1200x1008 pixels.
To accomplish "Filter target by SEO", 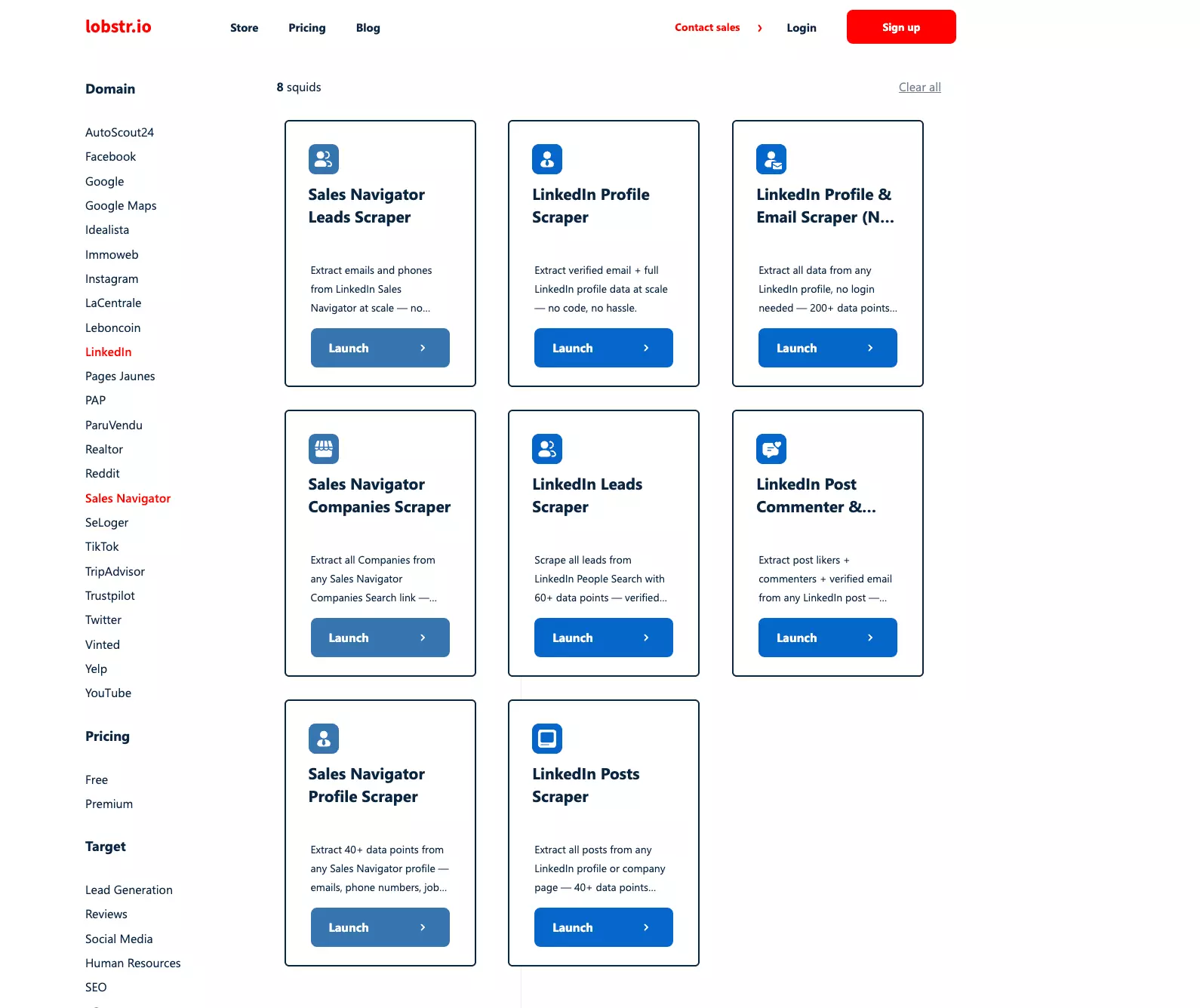I will coord(96,988).
